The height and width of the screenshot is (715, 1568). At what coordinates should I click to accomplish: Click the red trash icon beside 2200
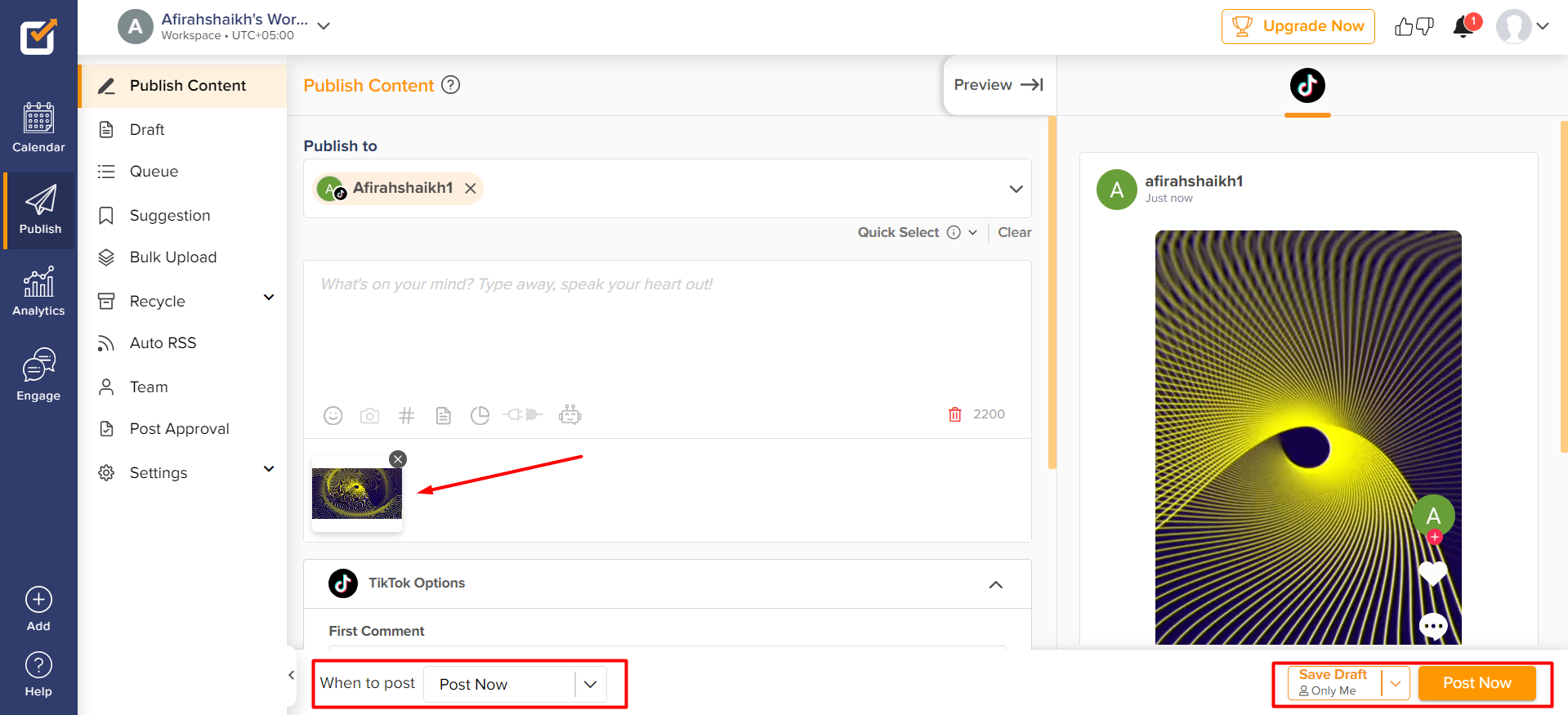click(954, 414)
